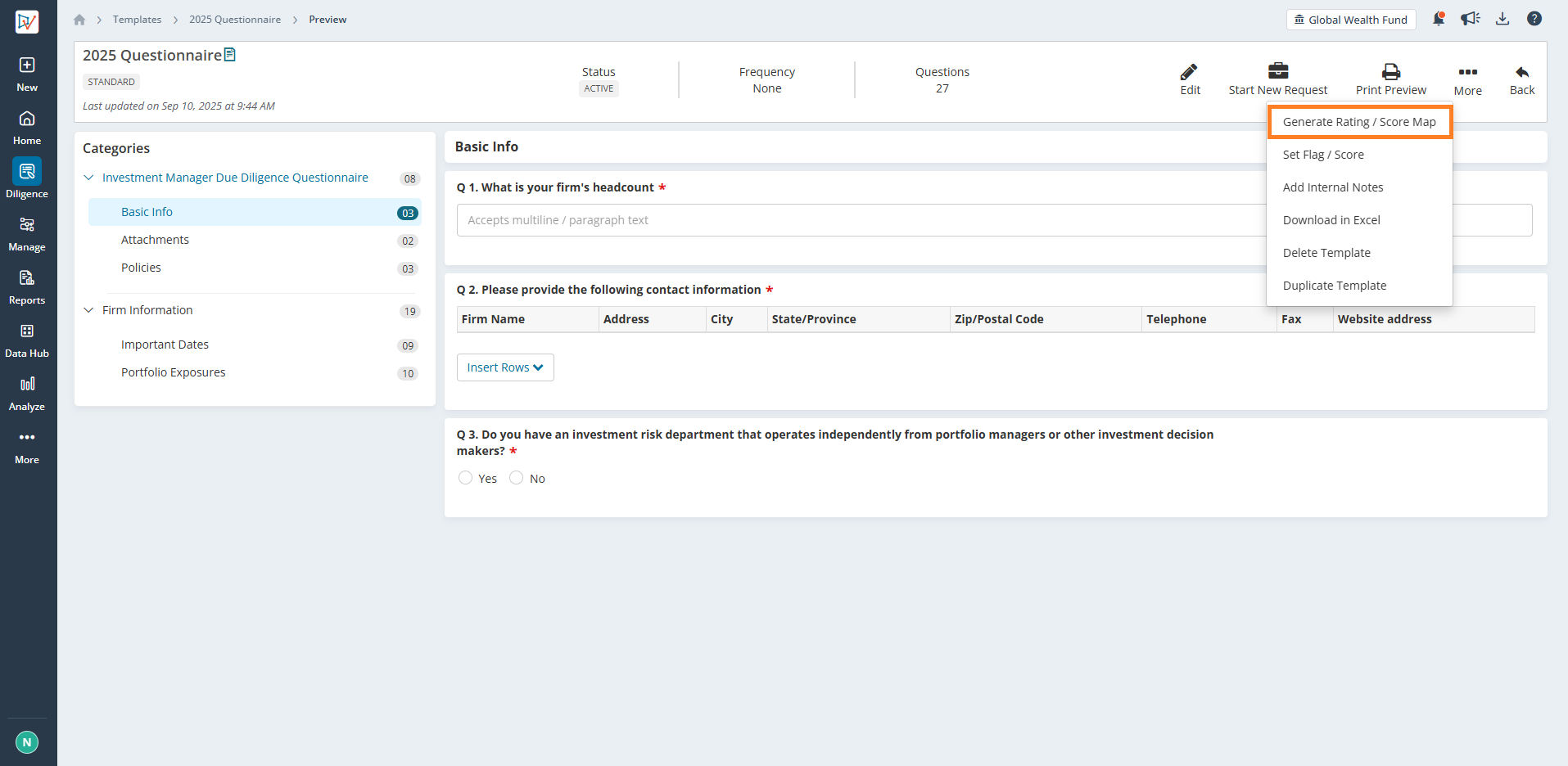Choose Generate Rating / Score Map
The width and height of the screenshot is (1568, 766).
tap(1359, 122)
